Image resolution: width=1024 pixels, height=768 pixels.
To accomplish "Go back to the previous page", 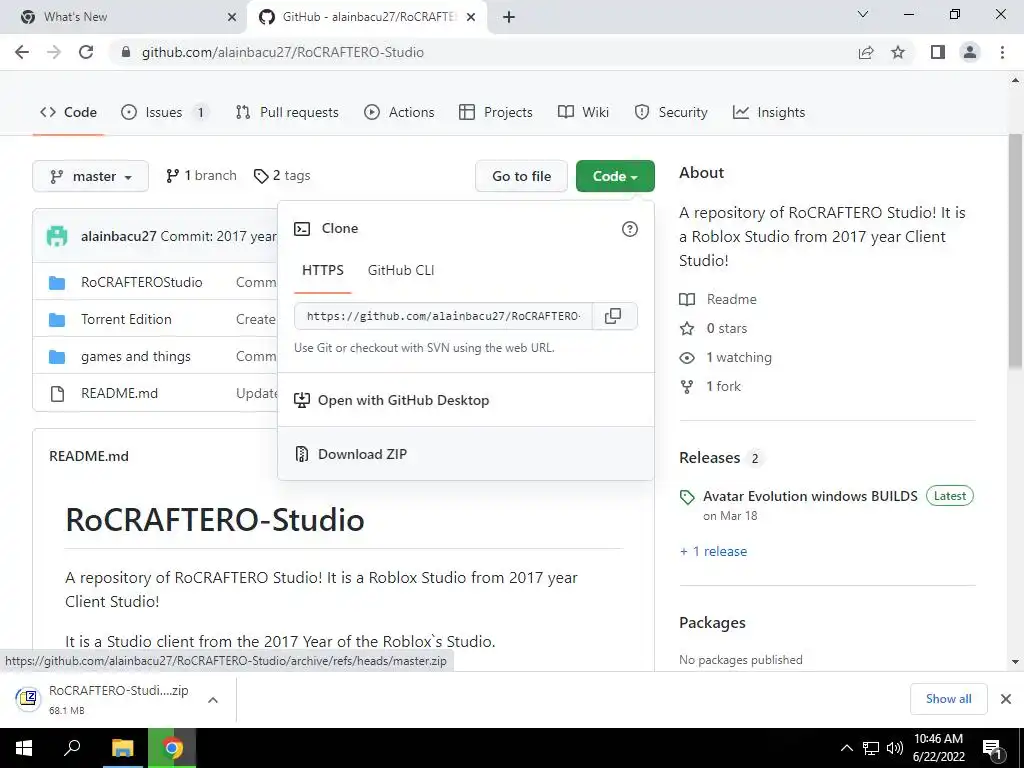I will tap(22, 52).
